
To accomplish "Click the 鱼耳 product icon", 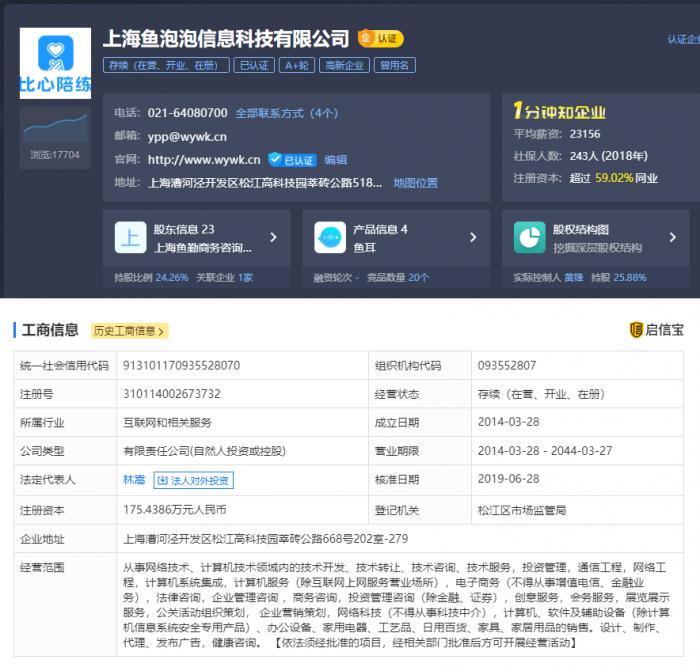I will 330,238.
